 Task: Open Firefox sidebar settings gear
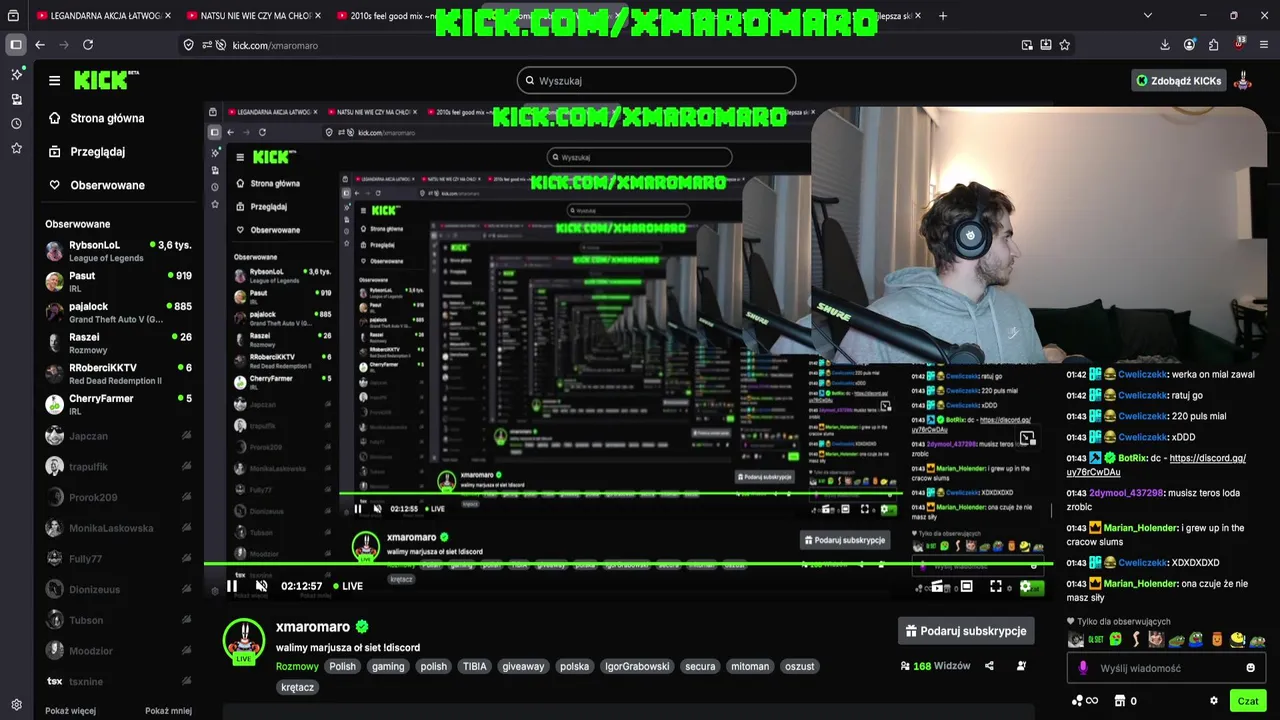[16, 704]
